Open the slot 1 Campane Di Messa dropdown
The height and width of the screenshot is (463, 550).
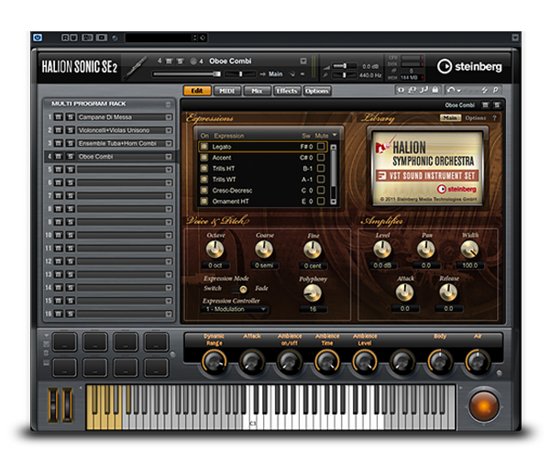pos(169,117)
